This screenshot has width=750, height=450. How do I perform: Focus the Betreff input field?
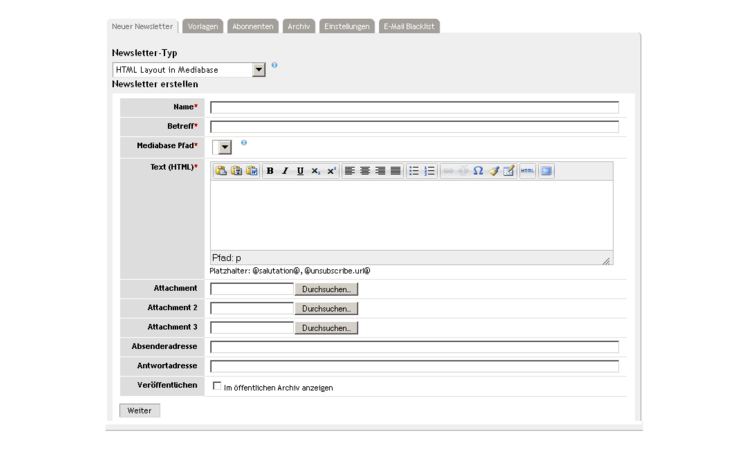click(x=415, y=127)
